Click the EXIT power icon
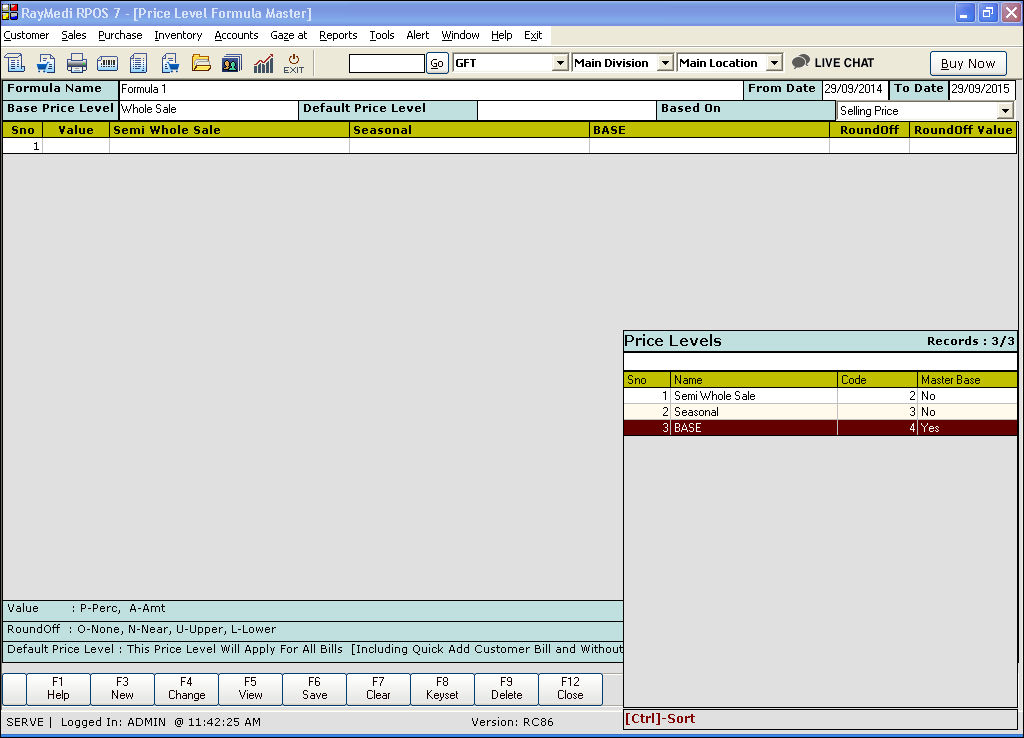The height and width of the screenshot is (738, 1024). click(x=293, y=63)
